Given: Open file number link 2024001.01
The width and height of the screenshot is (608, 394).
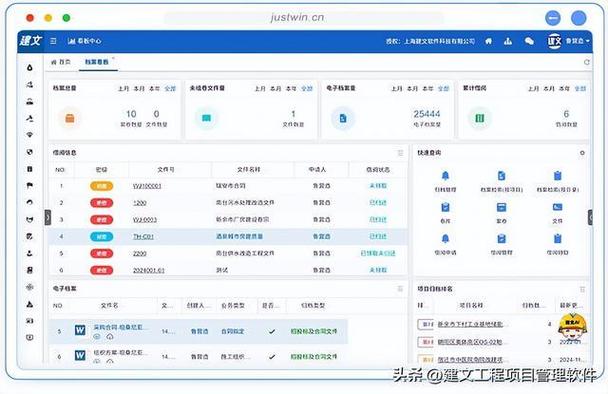Looking at the screenshot, I should (149, 270).
